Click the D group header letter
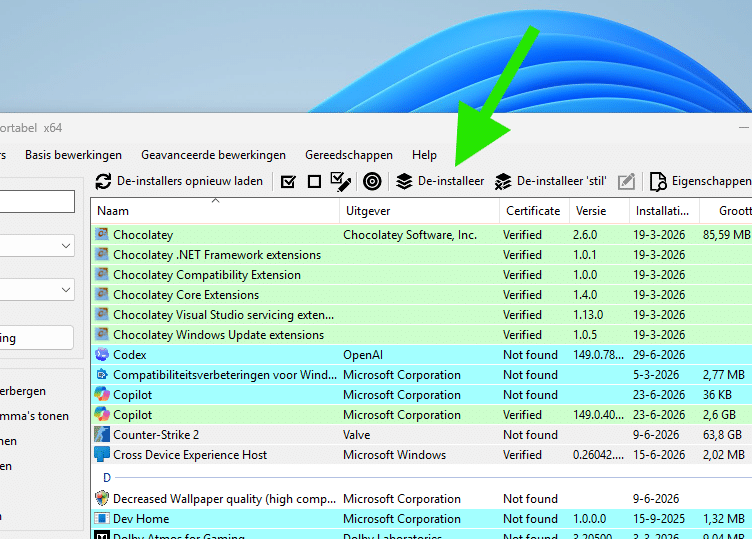Image resolution: width=752 pixels, height=539 pixels. 107,477
